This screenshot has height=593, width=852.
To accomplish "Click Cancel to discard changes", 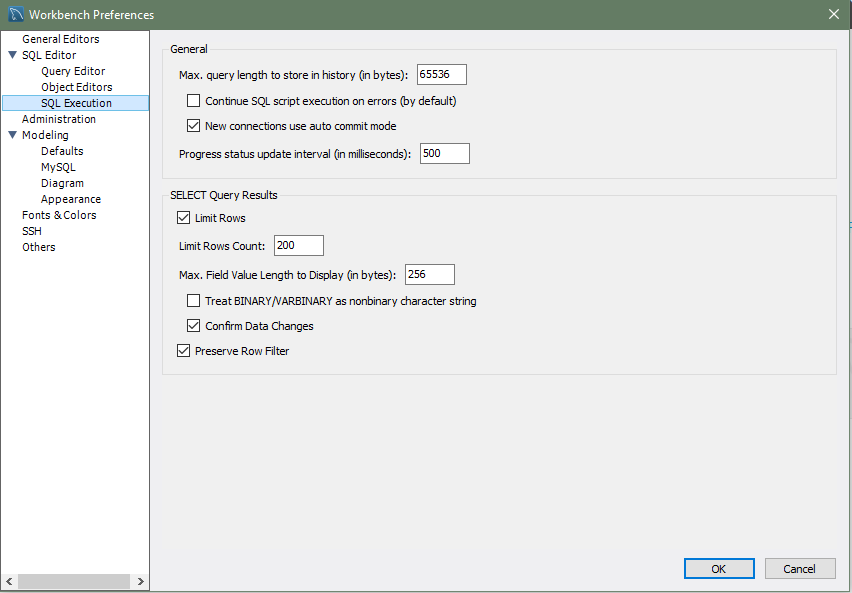I will click(x=800, y=568).
